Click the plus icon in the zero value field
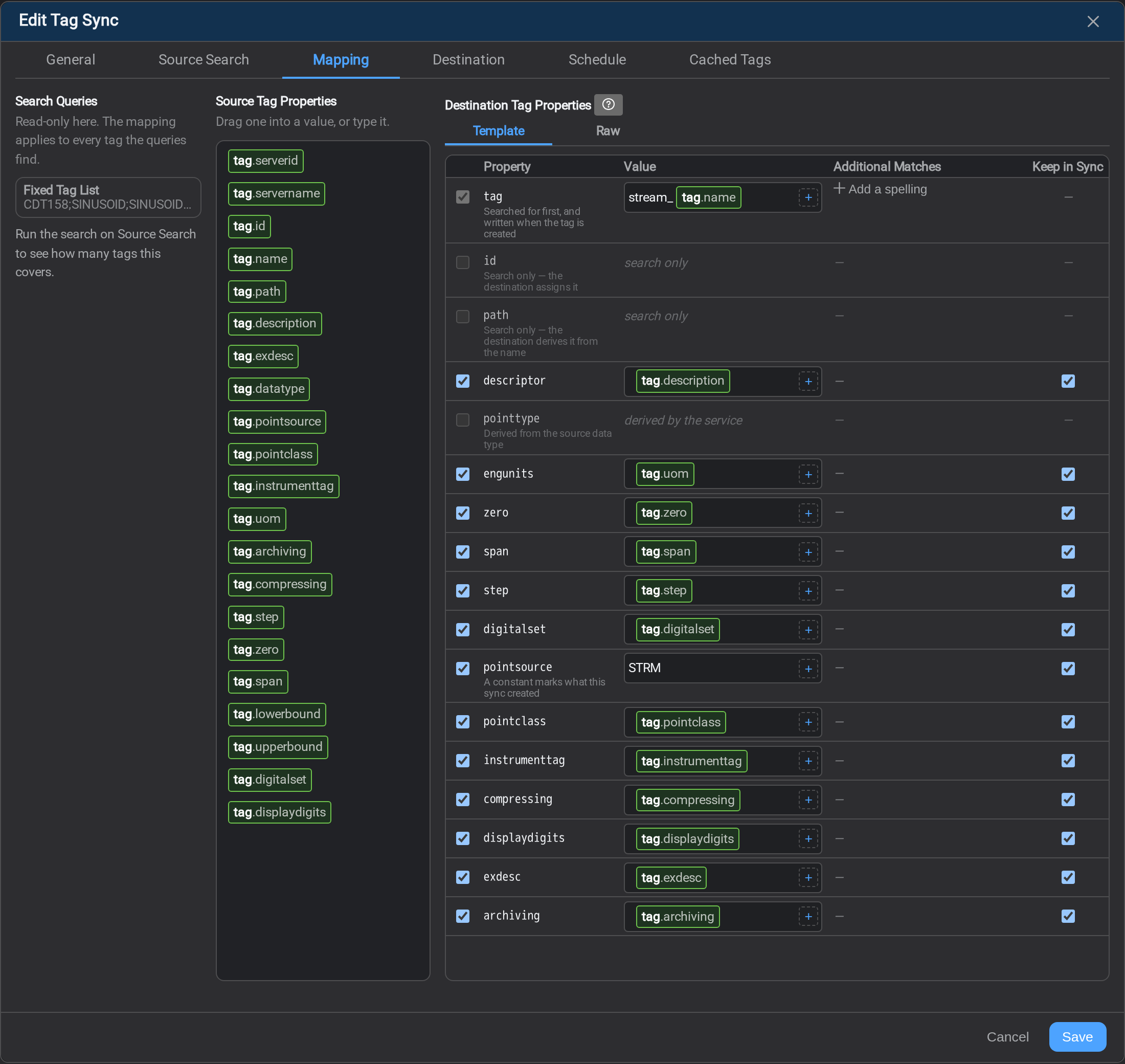 tap(808, 513)
